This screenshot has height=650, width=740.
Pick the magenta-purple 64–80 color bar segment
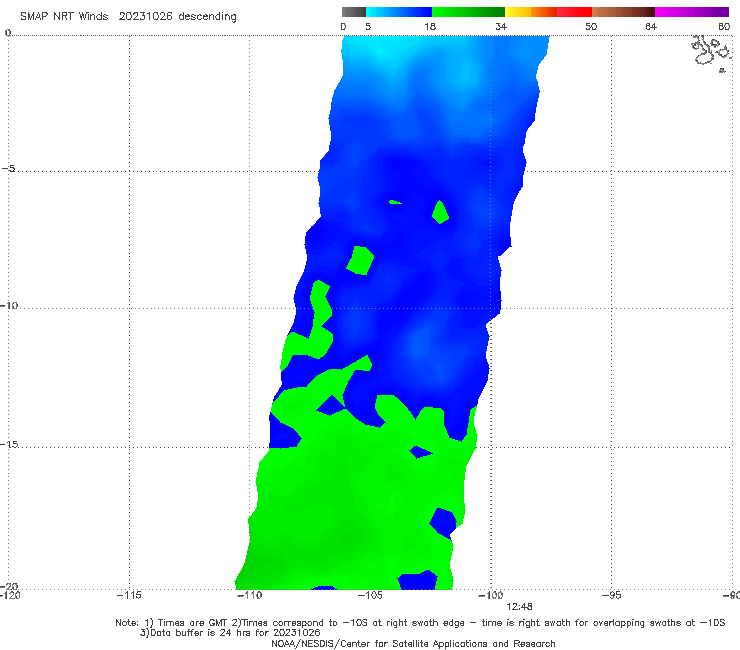click(691, 12)
